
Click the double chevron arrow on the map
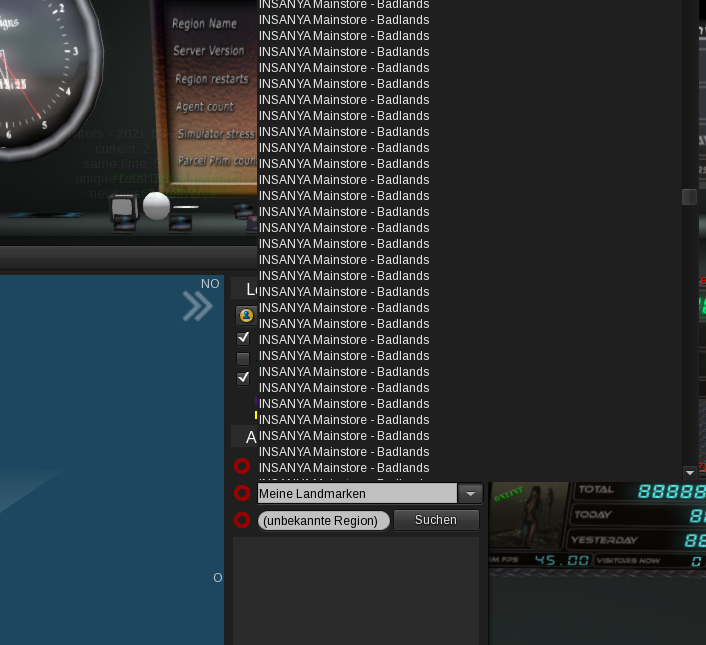[198, 306]
